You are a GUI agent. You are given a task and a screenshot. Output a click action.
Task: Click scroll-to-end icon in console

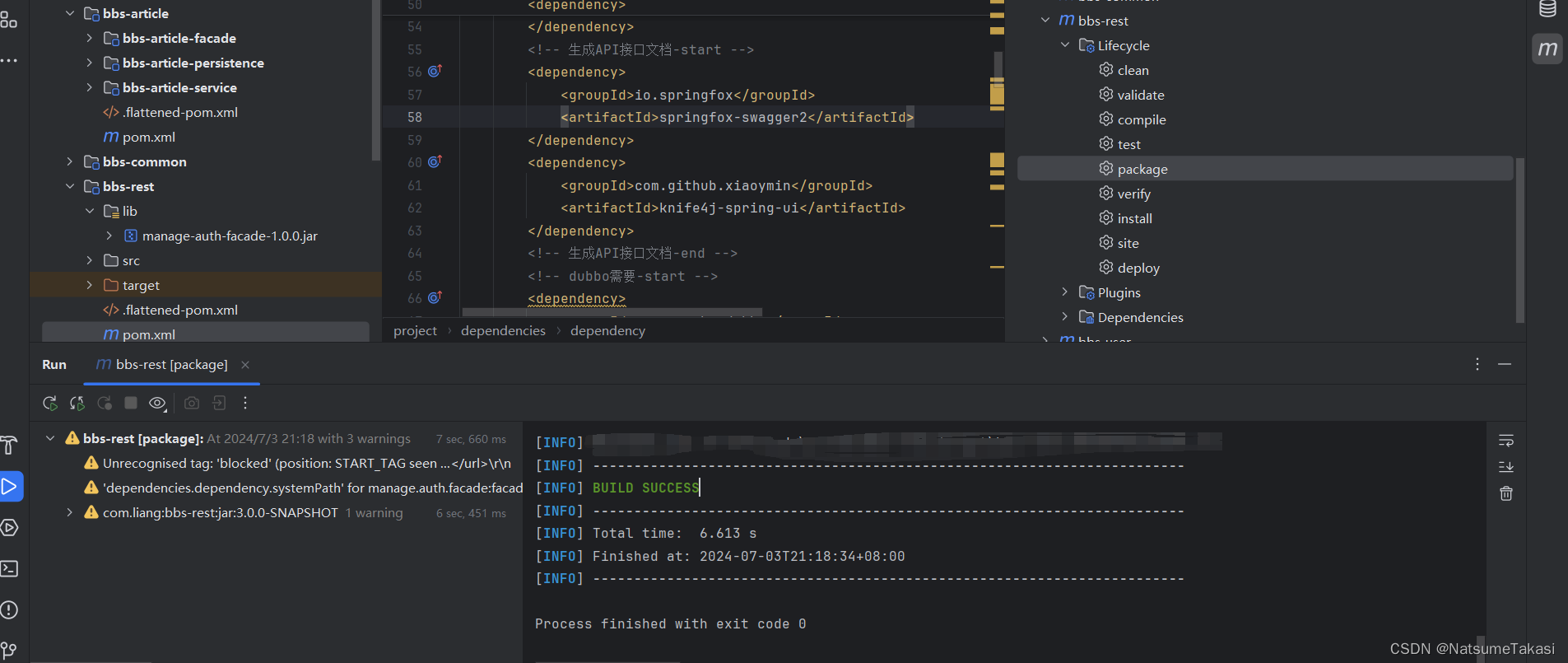point(1506,467)
